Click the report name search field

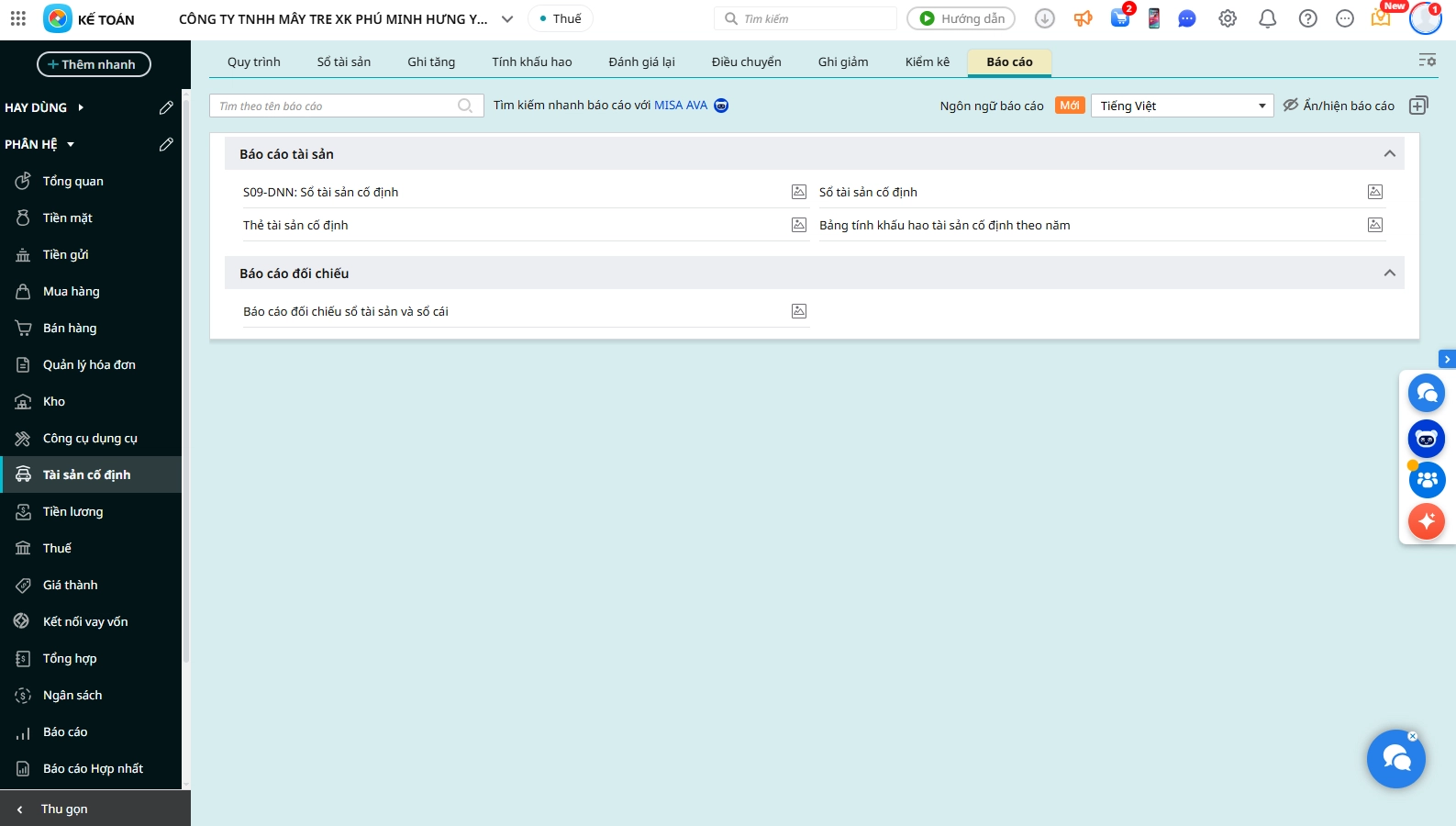pos(337,106)
